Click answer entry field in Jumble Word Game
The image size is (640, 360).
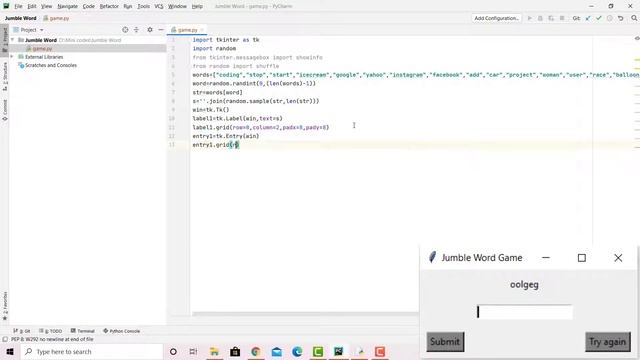pyautogui.click(x=524, y=312)
